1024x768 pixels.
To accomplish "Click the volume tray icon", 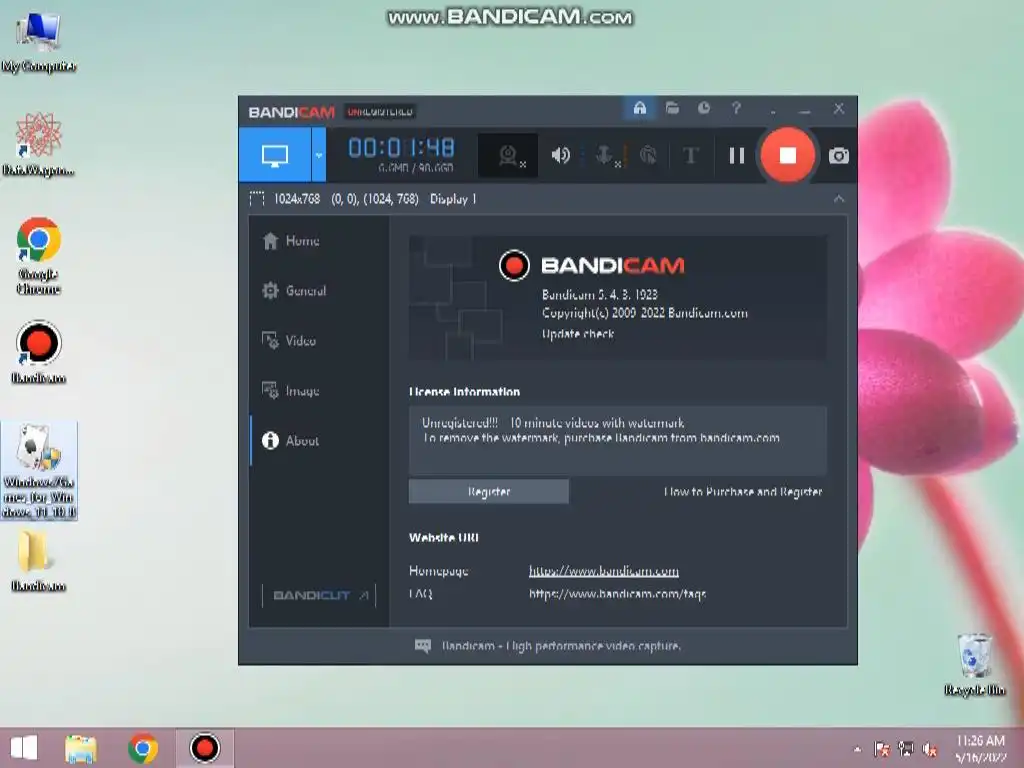I will [930, 749].
